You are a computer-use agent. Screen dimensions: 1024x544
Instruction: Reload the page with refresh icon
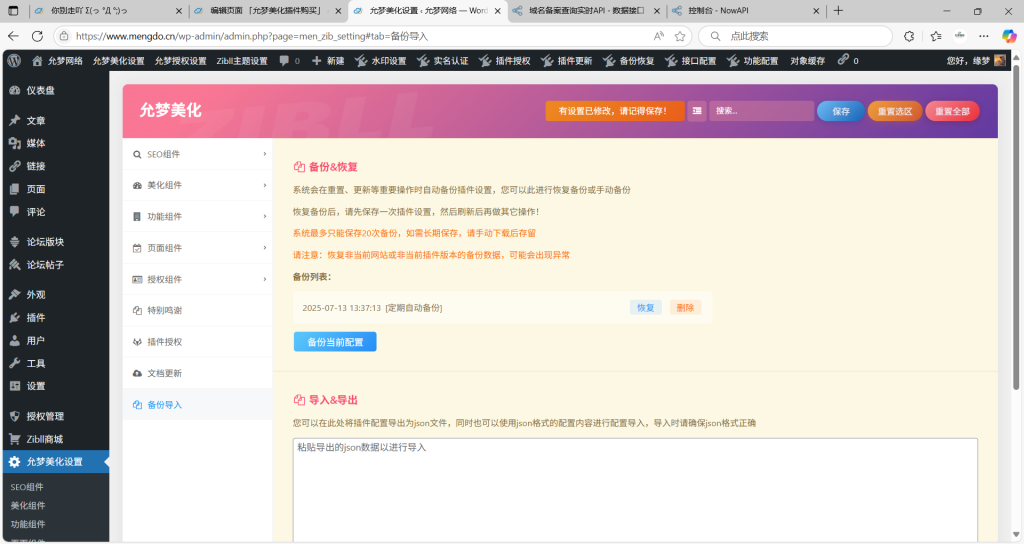pyautogui.click(x=37, y=36)
